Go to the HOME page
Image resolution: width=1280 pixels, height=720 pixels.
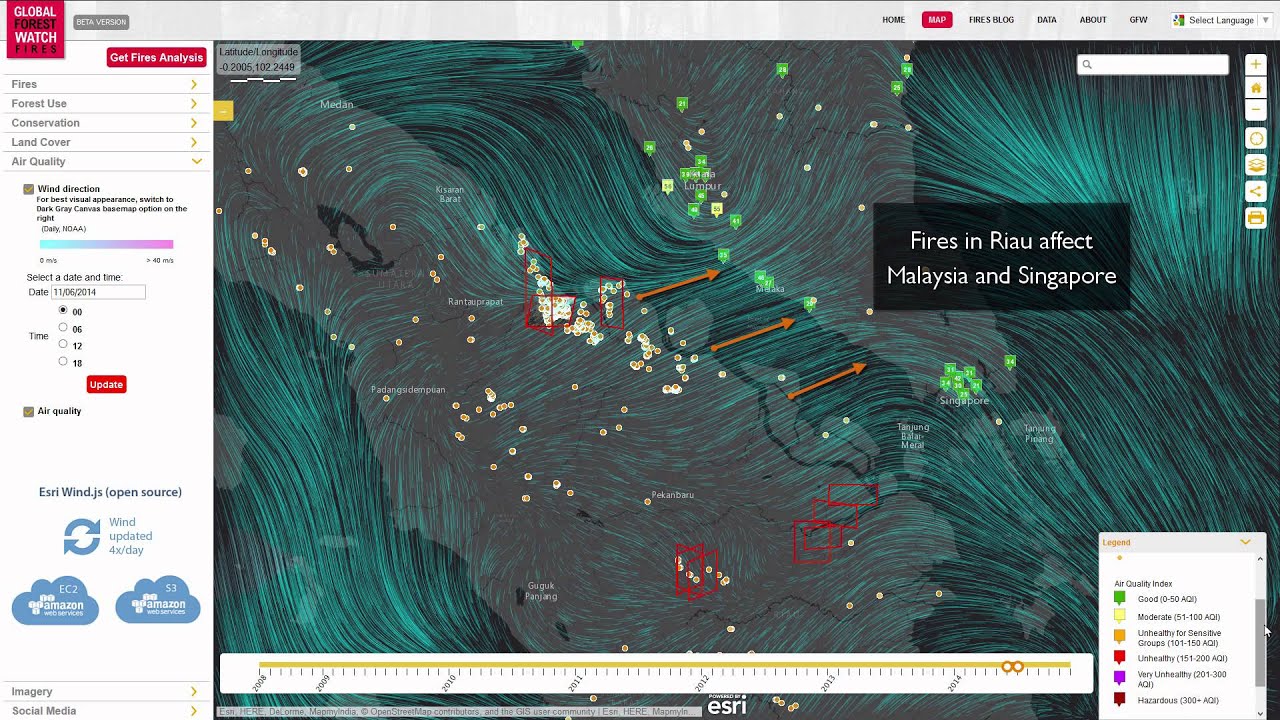893,20
